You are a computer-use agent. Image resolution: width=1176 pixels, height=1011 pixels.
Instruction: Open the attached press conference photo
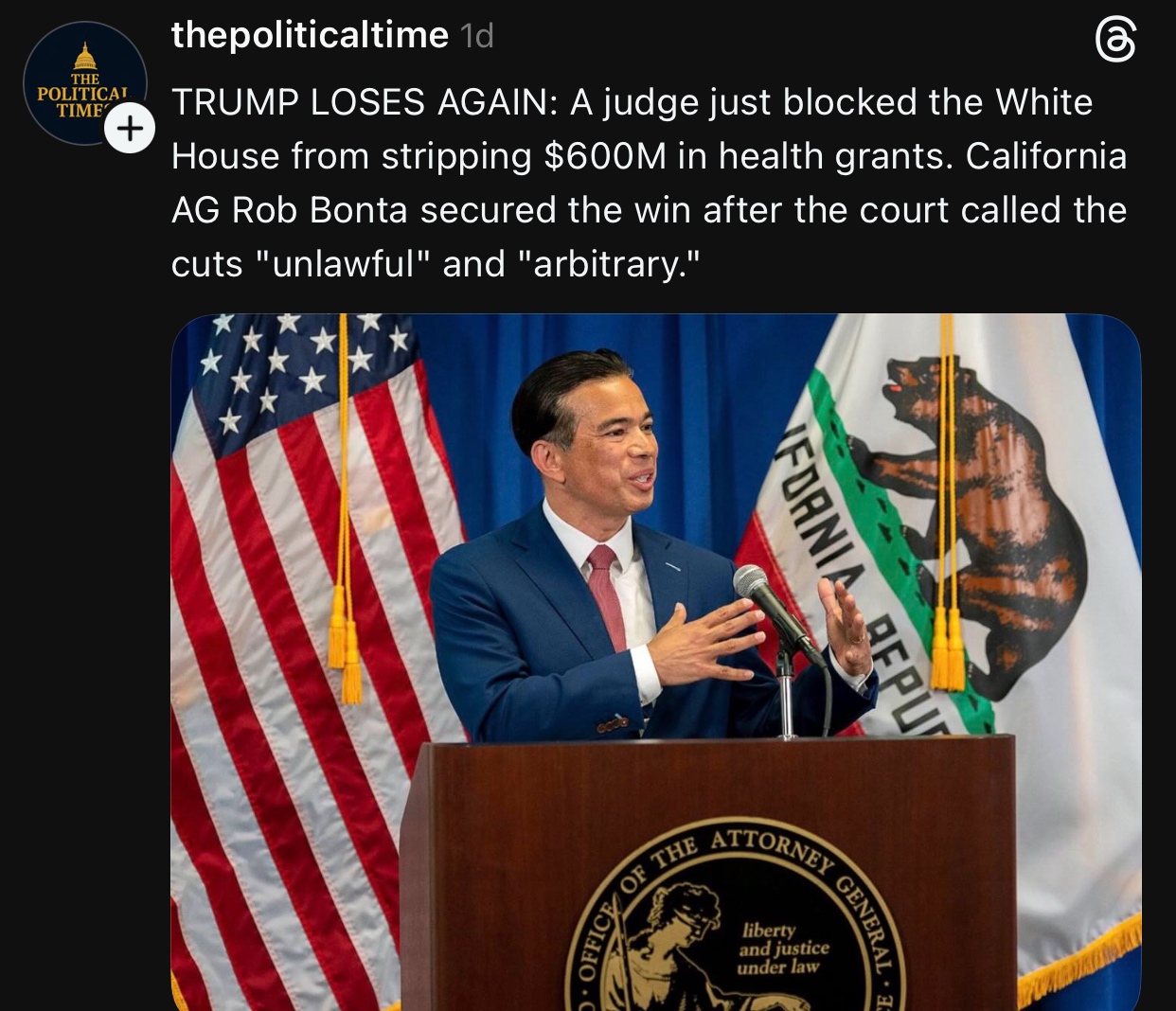(x=655, y=662)
